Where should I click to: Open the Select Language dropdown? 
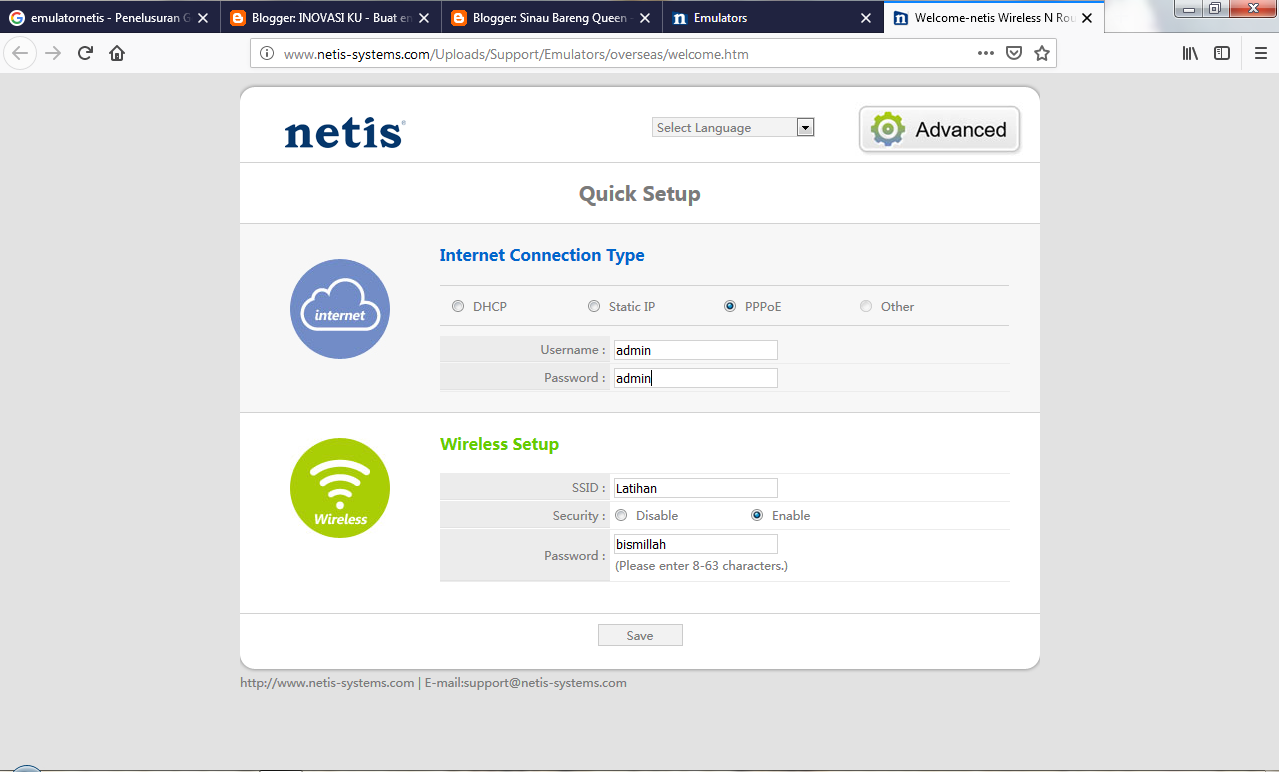(x=805, y=127)
